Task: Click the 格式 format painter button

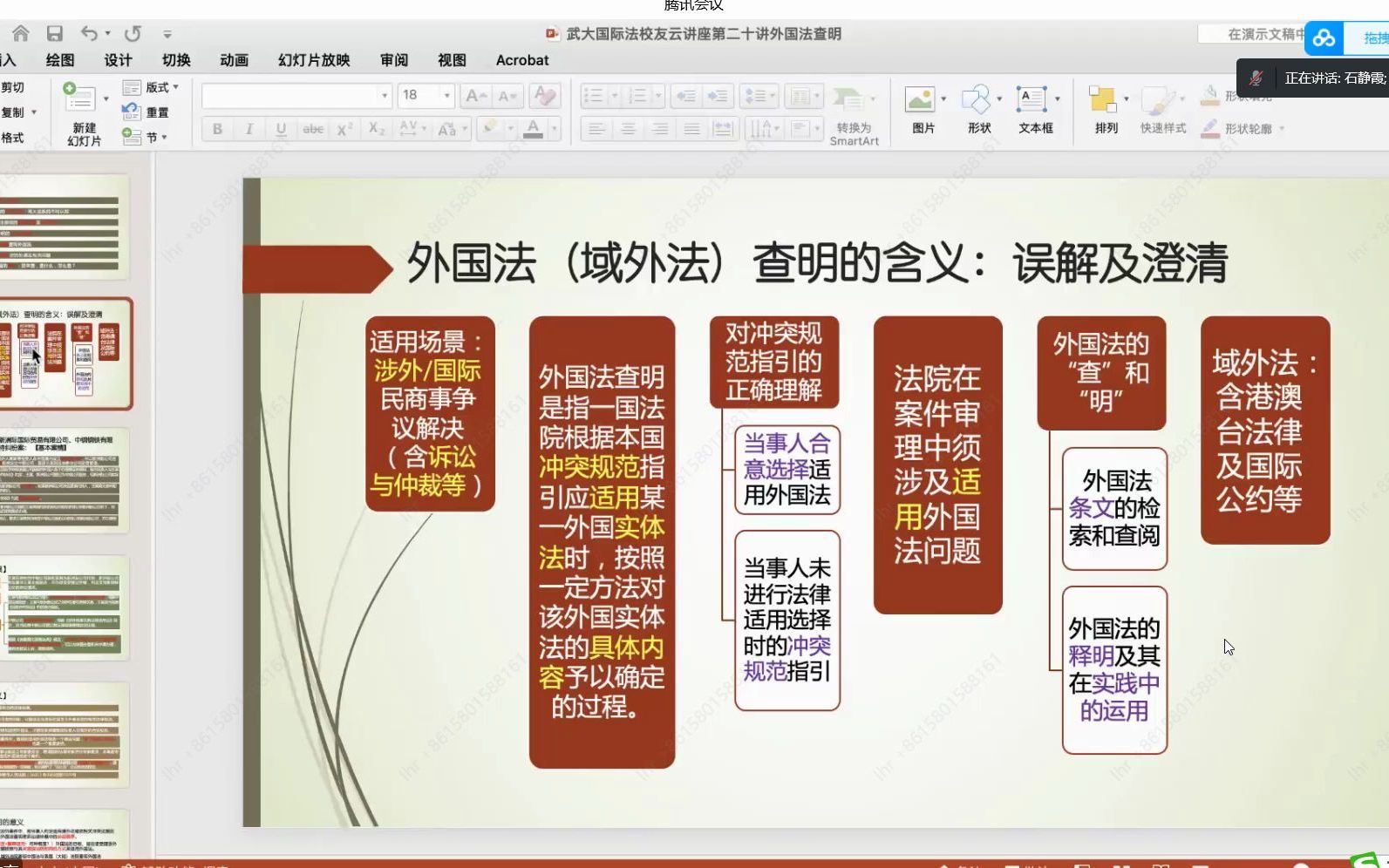Action: click(12, 138)
